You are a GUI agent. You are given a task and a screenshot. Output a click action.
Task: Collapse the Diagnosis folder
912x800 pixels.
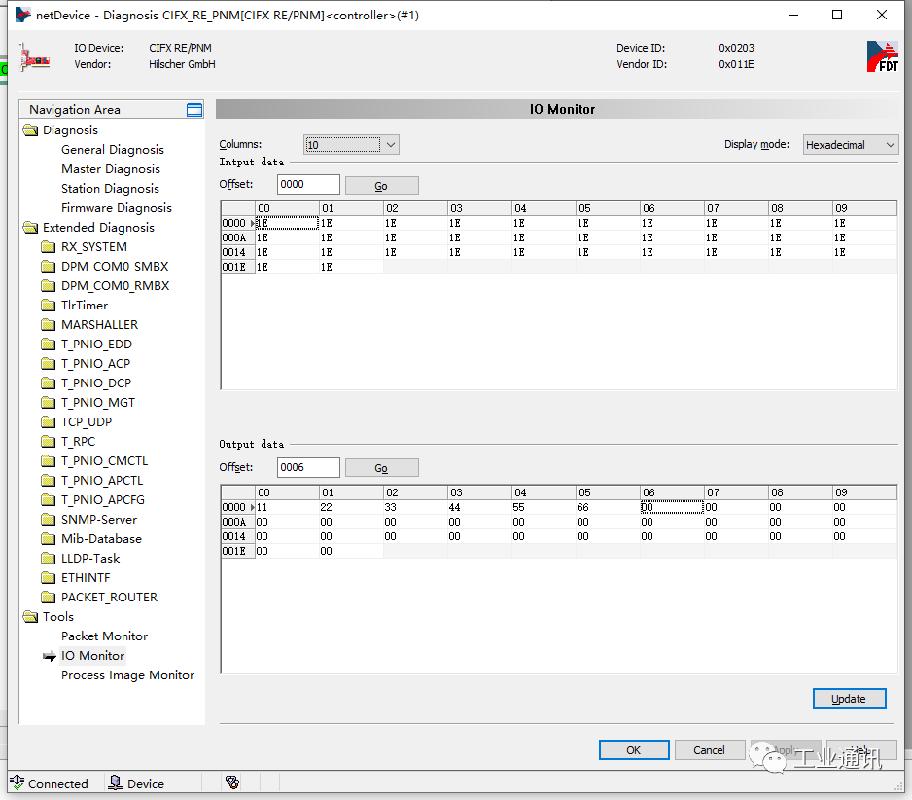click(x=30, y=130)
